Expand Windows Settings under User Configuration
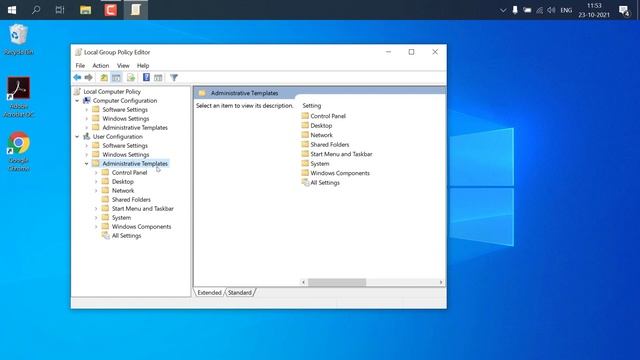Viewport: 640px width, 360px height. coord(87,154)
